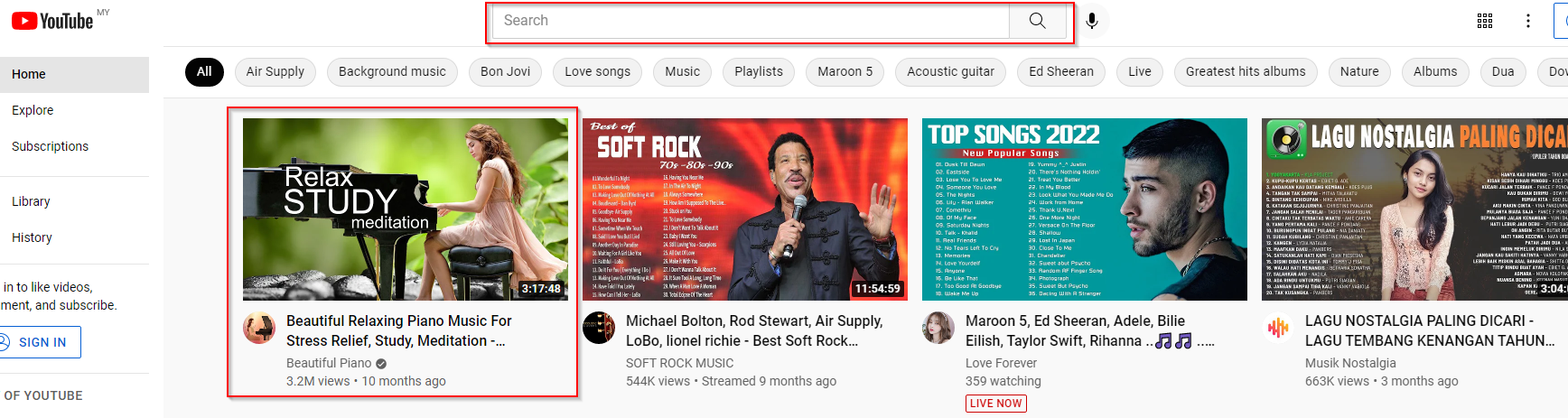Open Lagu Nostalgia Paling Dicari thumbnail
The height and width of the screenshot is (418, 1568).
(1414, 209)
